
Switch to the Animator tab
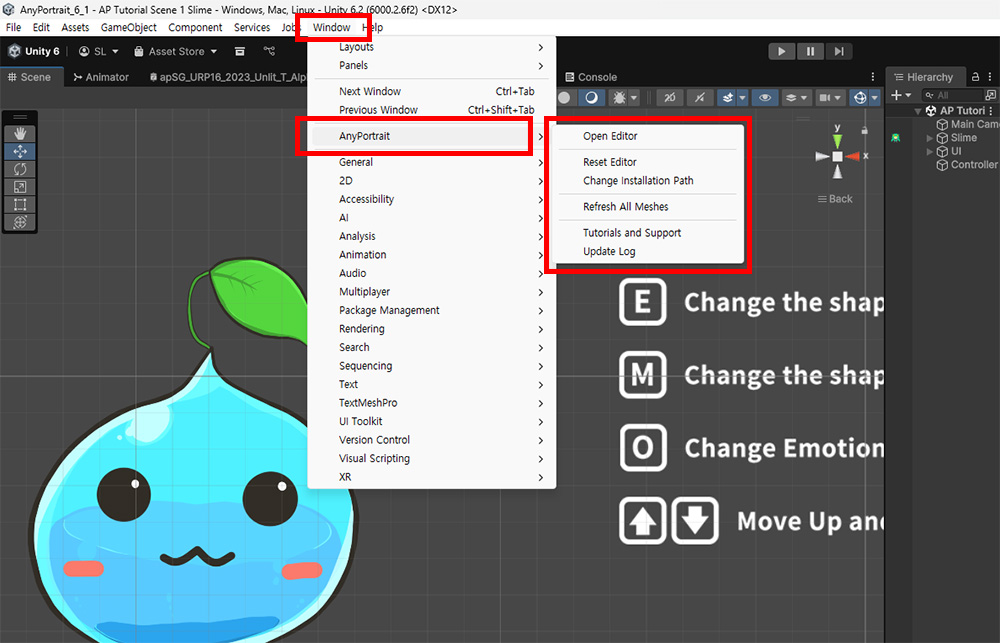coord(101,77)
